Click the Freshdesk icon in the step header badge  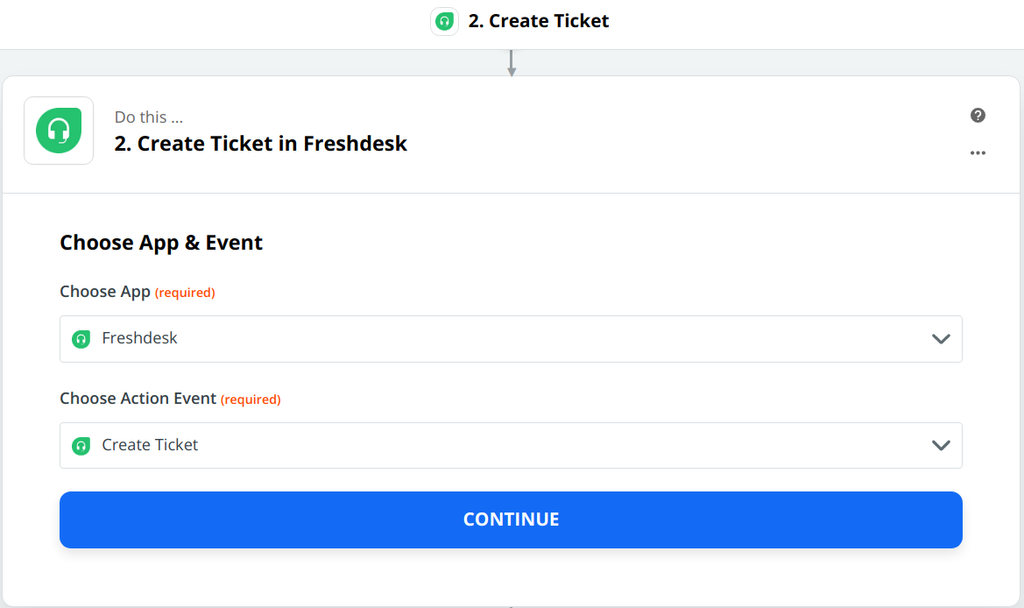(444, 21)
